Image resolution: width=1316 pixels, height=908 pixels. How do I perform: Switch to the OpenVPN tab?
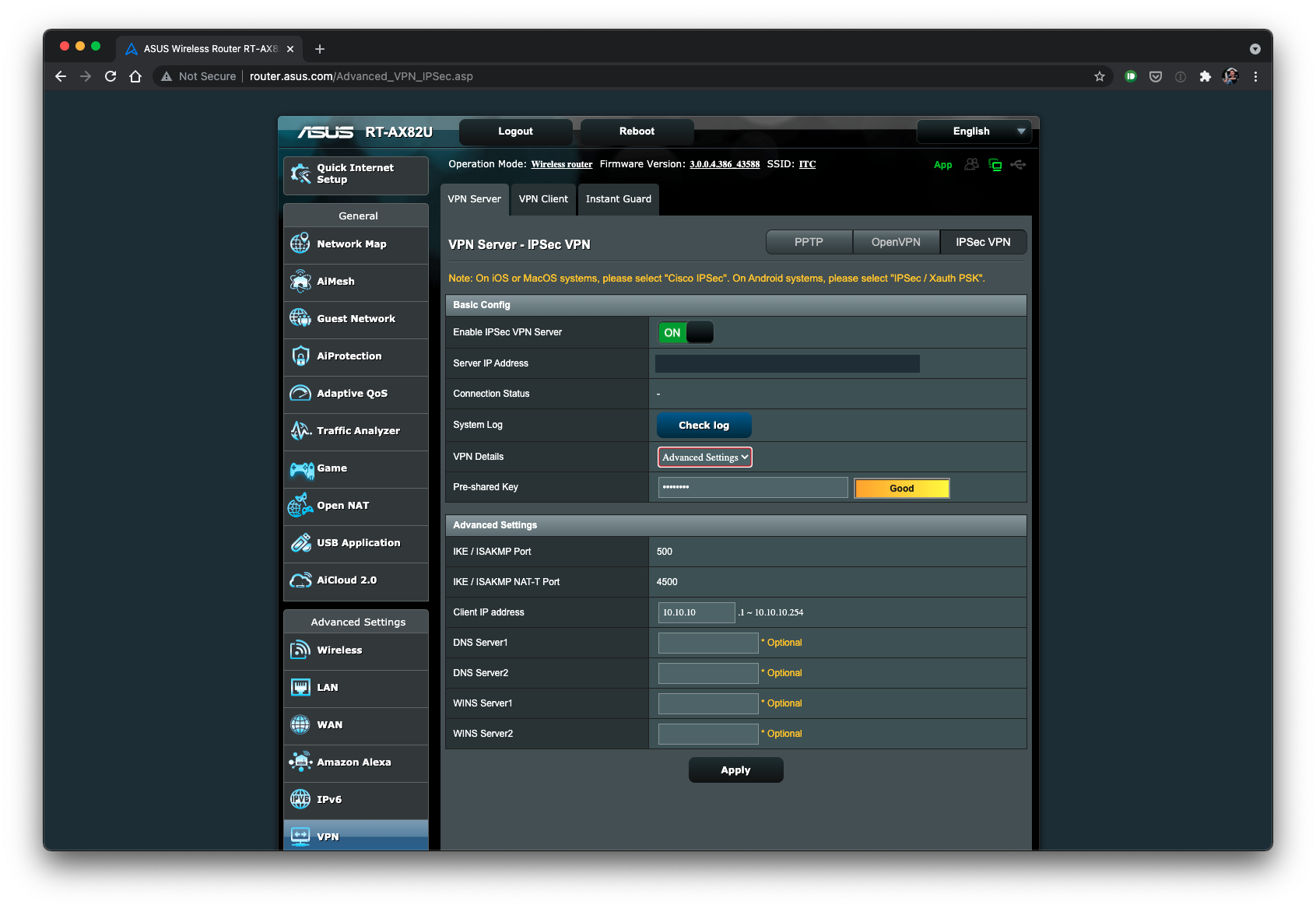point(896,243)
